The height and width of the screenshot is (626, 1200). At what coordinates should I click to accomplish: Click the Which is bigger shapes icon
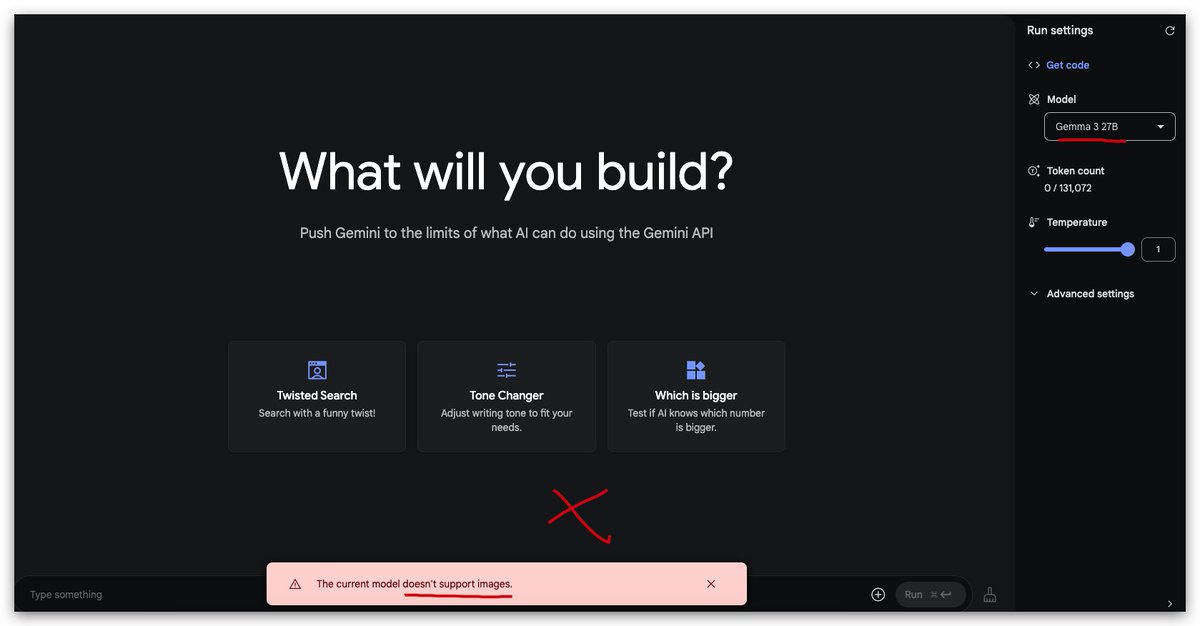(696, 370)
